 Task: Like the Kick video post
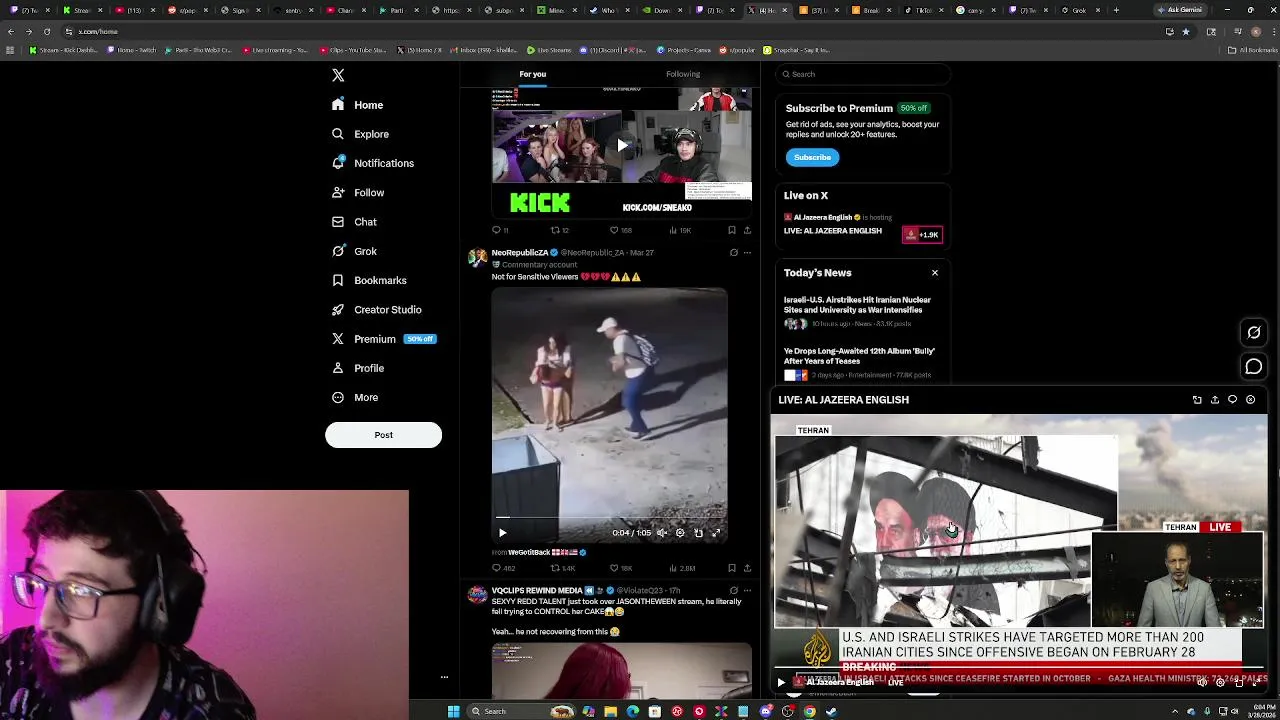620,230
